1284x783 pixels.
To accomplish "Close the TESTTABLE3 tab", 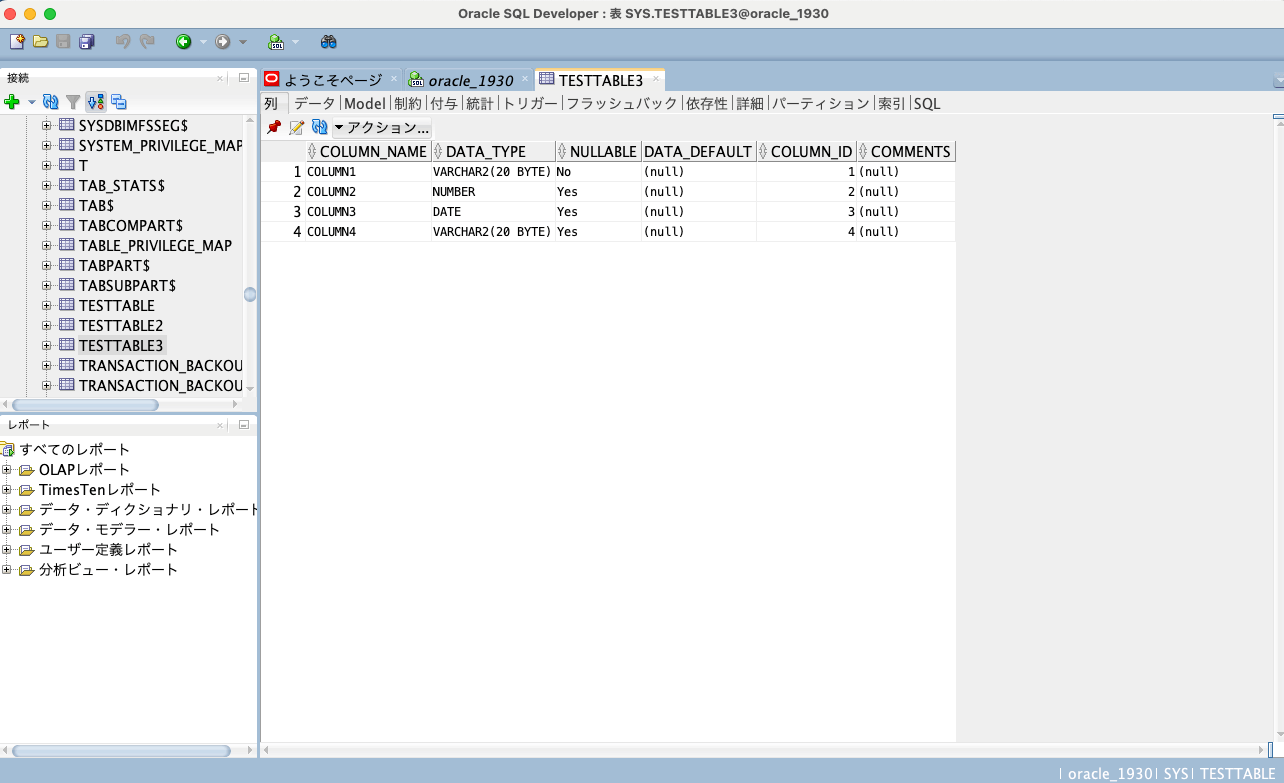I will (656, 80).
